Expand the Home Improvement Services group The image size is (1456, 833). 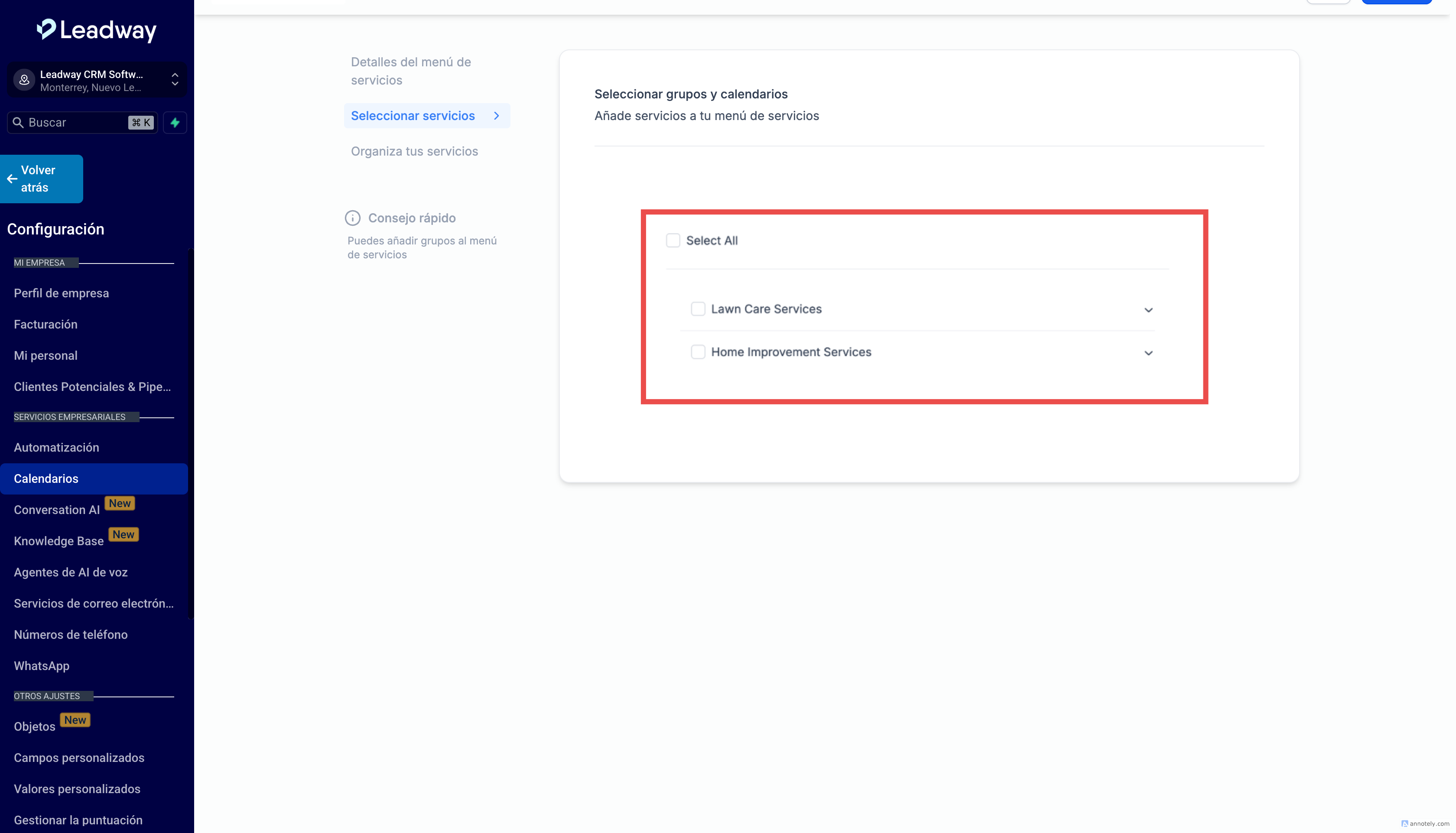pyautogui.click(x=1148, y=353)
